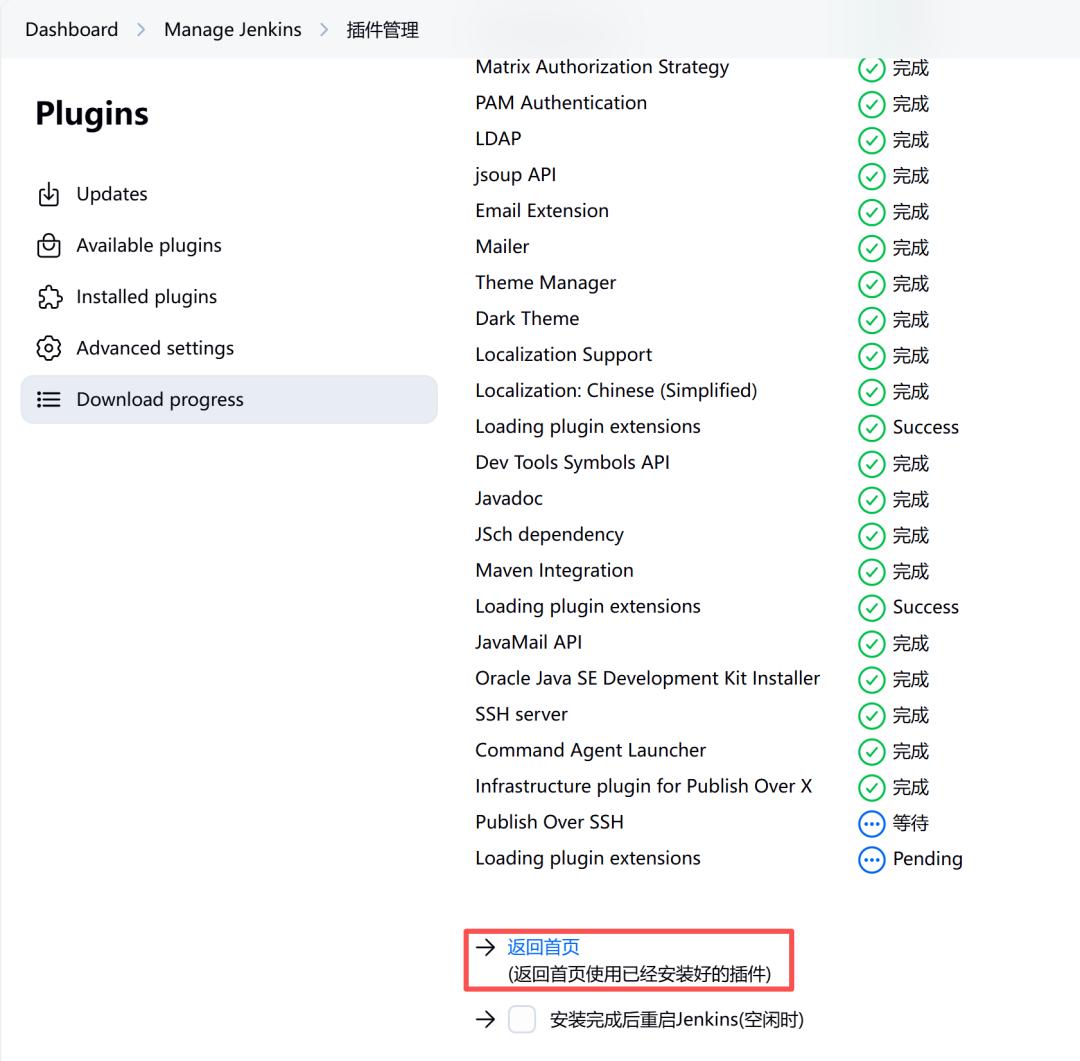Click the Plugins page heading
Screen dimensions: 1080x1061
91,114
